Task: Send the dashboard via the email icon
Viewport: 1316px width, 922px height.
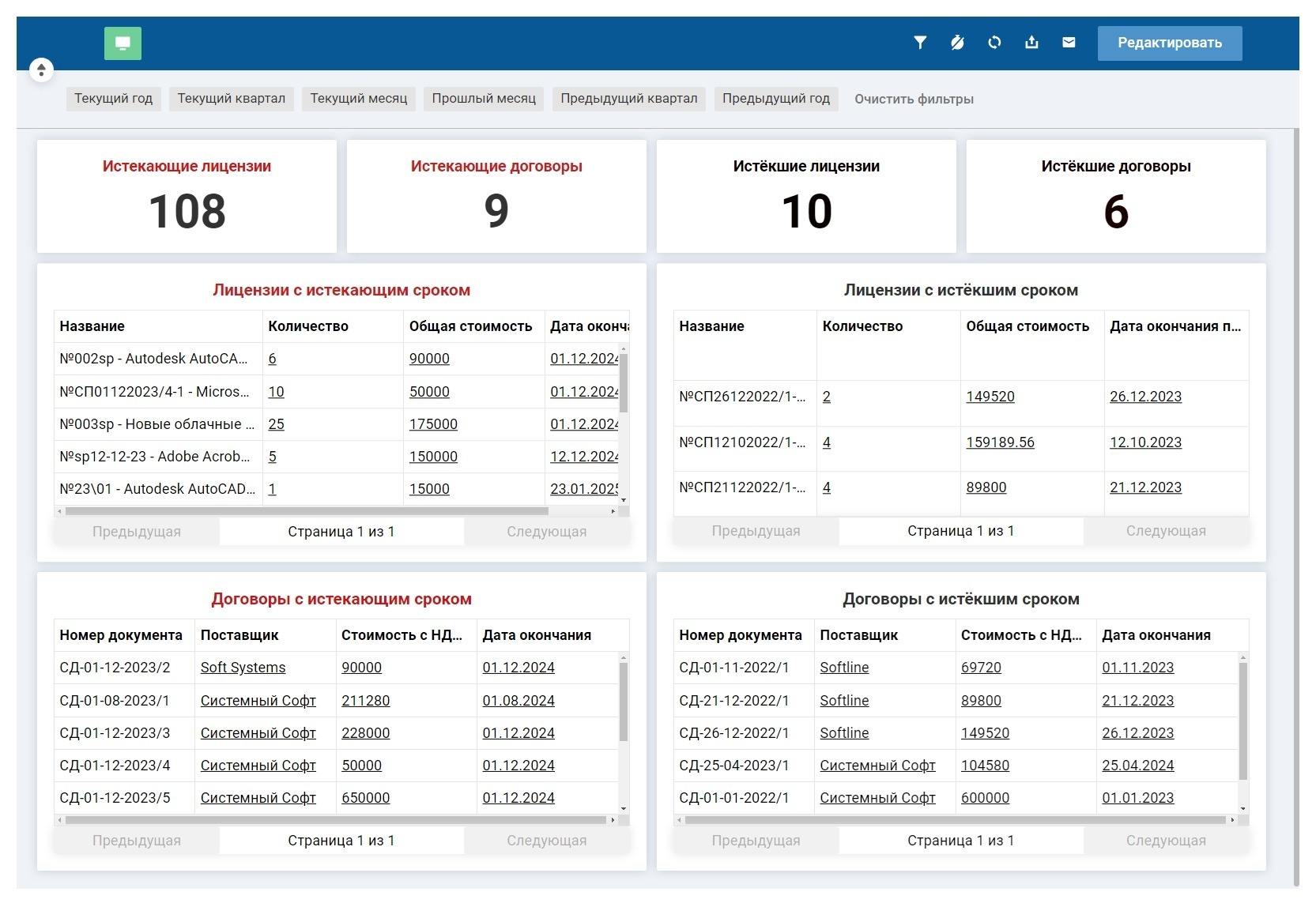Action: click(1069, 43)
